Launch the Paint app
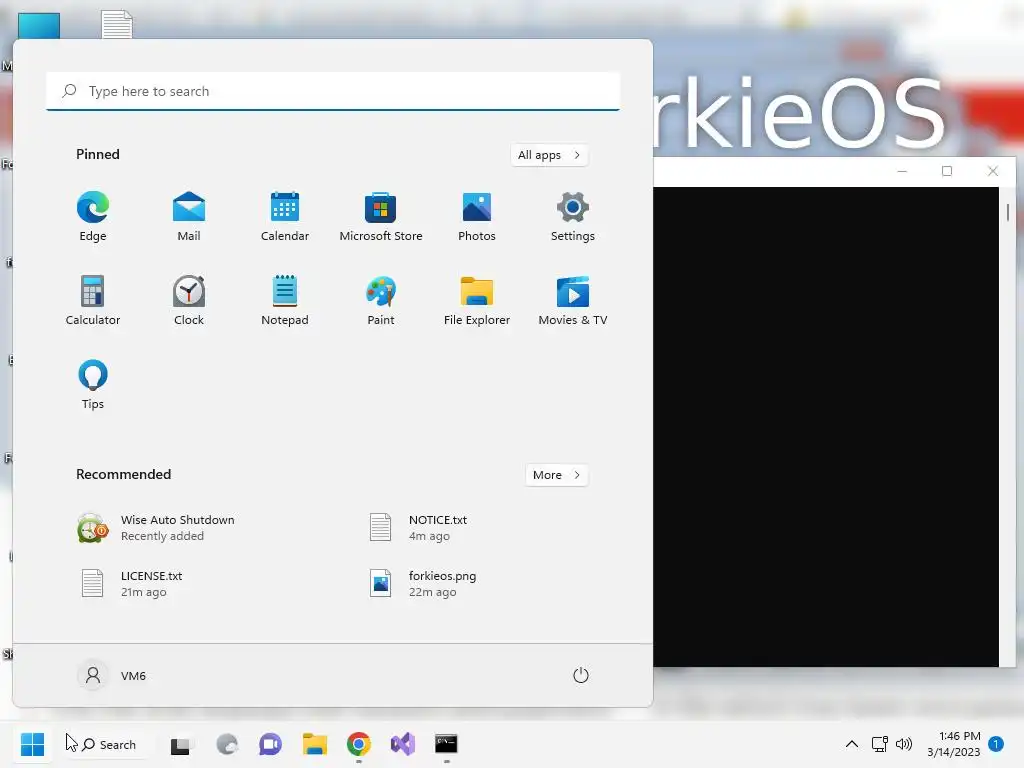The height and width of the screenshot is (768, 1024). [x=381, y=300]
